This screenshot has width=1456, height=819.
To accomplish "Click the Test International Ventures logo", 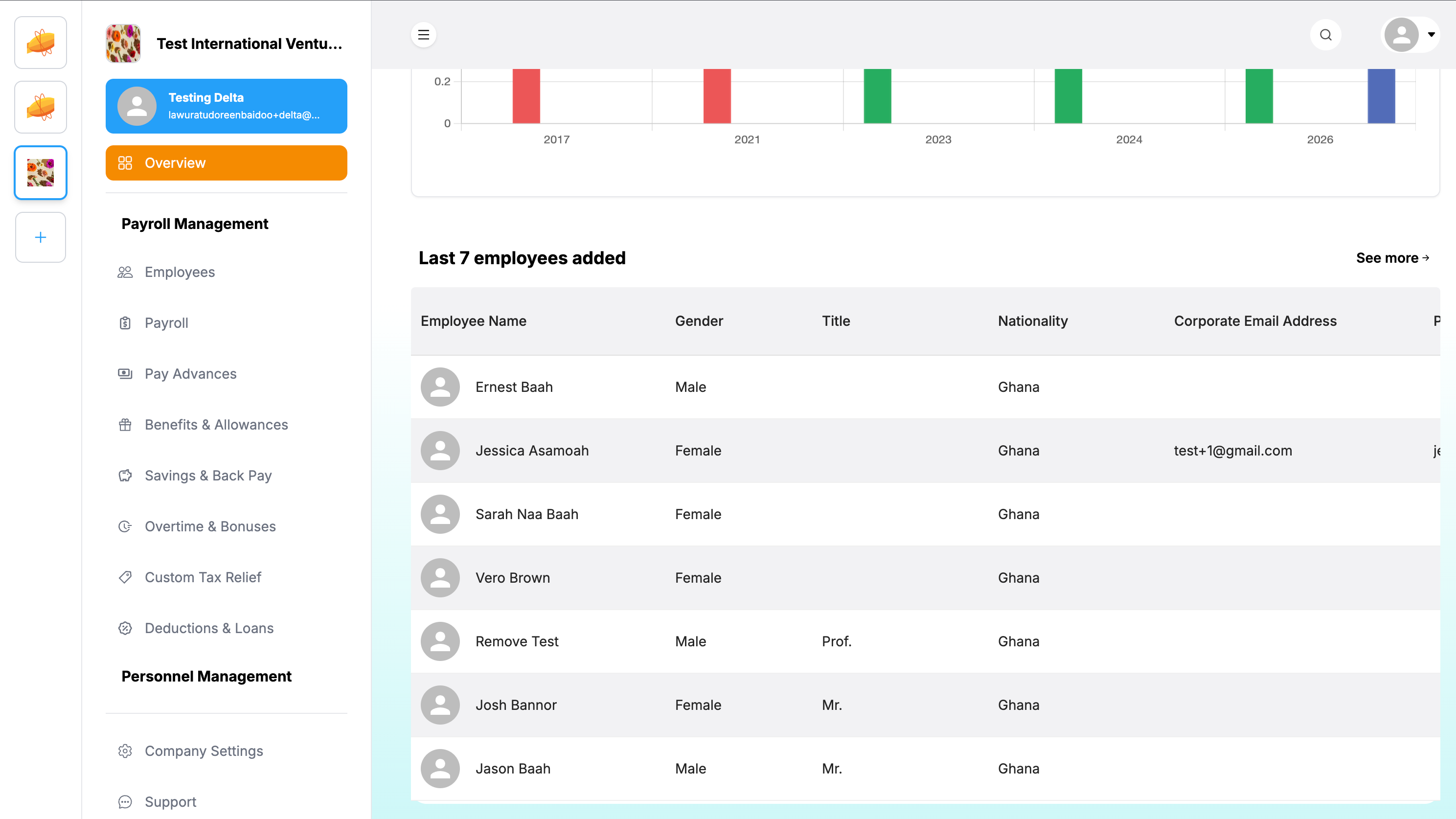I will coord(123,44).
